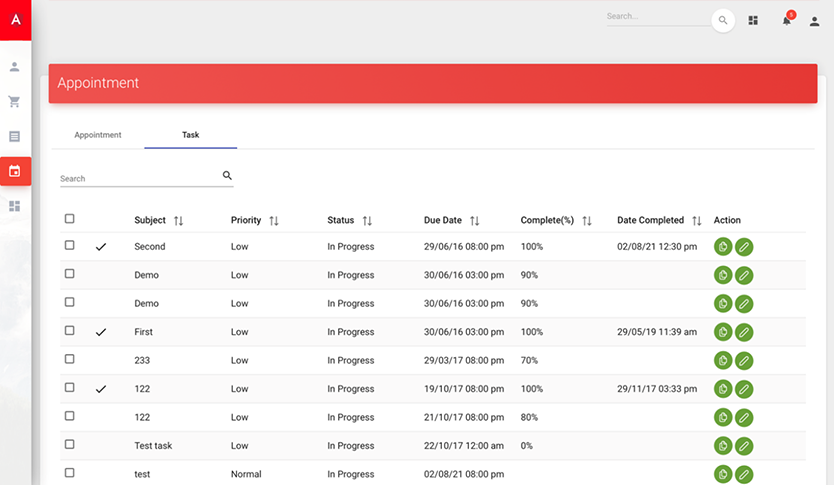The width and height of the screenshot is (834, 485).
Task: Toggle the select-all checkbox in table header
Action: pyautogui.click(x=69, y=219)
